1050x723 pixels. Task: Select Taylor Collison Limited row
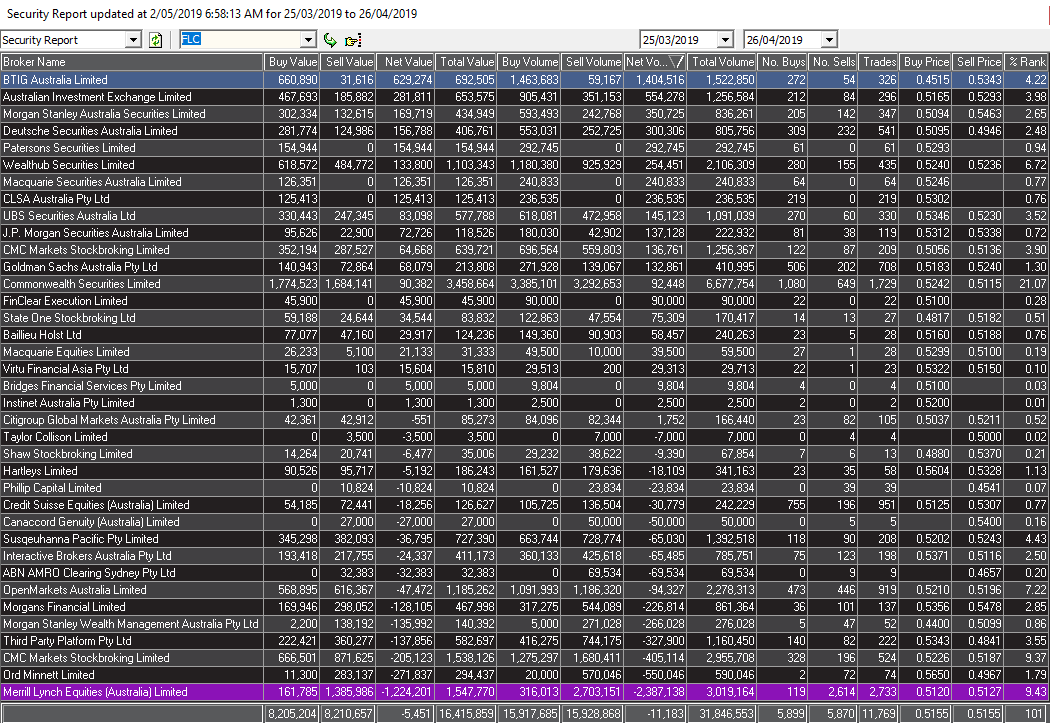[524, 437]
